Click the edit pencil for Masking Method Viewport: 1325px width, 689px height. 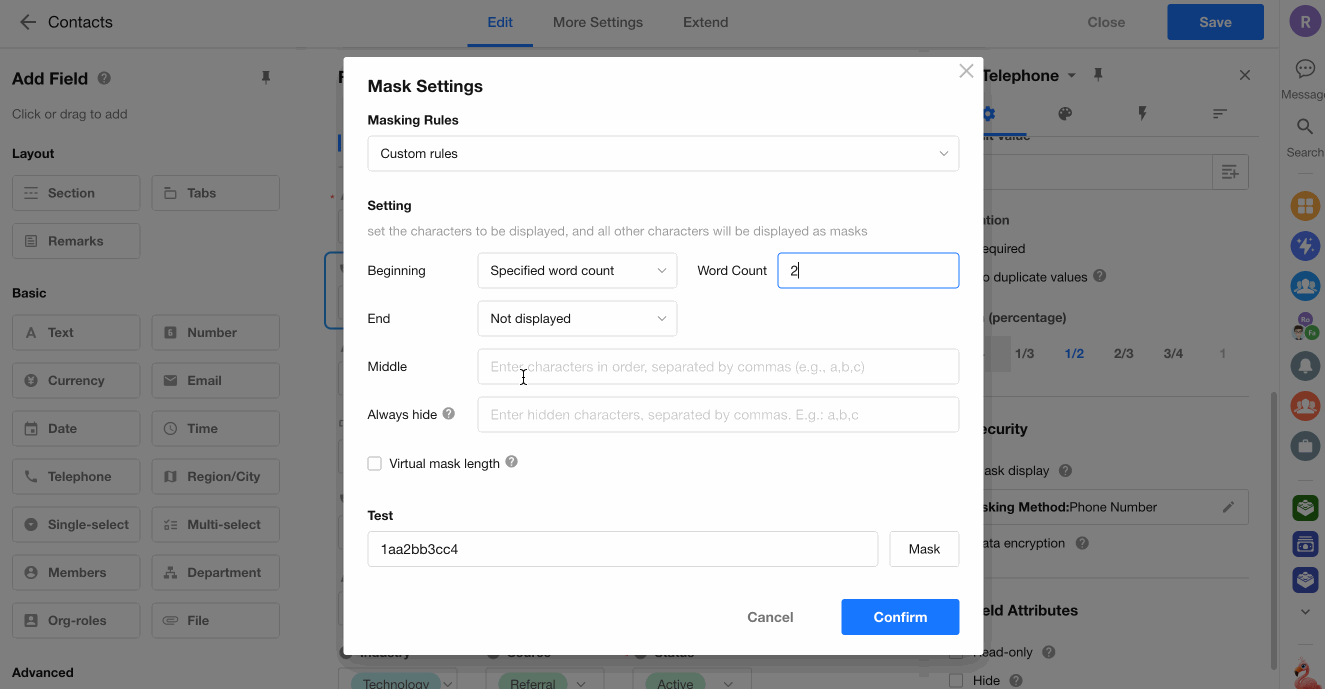1229,507
